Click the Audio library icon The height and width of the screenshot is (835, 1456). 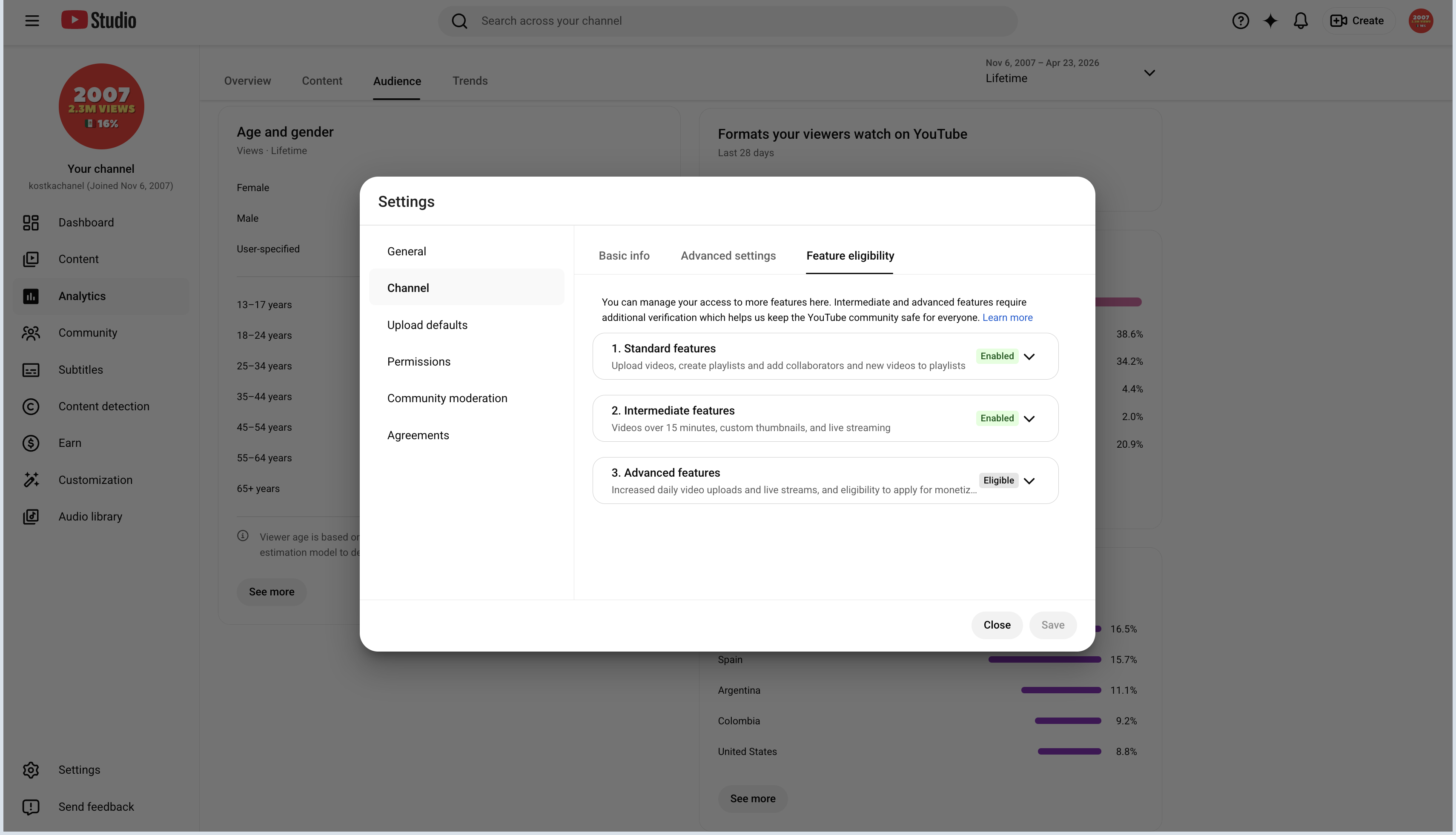pyautogui.click(x=31, y=517)
